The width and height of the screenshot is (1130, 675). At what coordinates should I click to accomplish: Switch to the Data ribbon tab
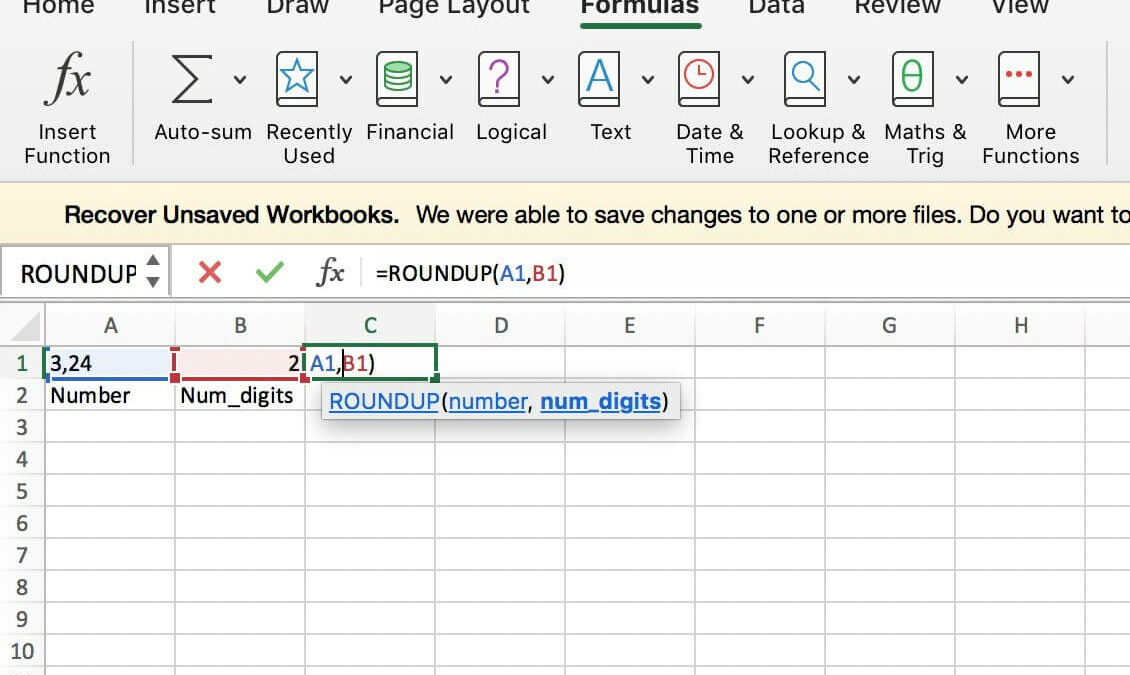(775, 8)
